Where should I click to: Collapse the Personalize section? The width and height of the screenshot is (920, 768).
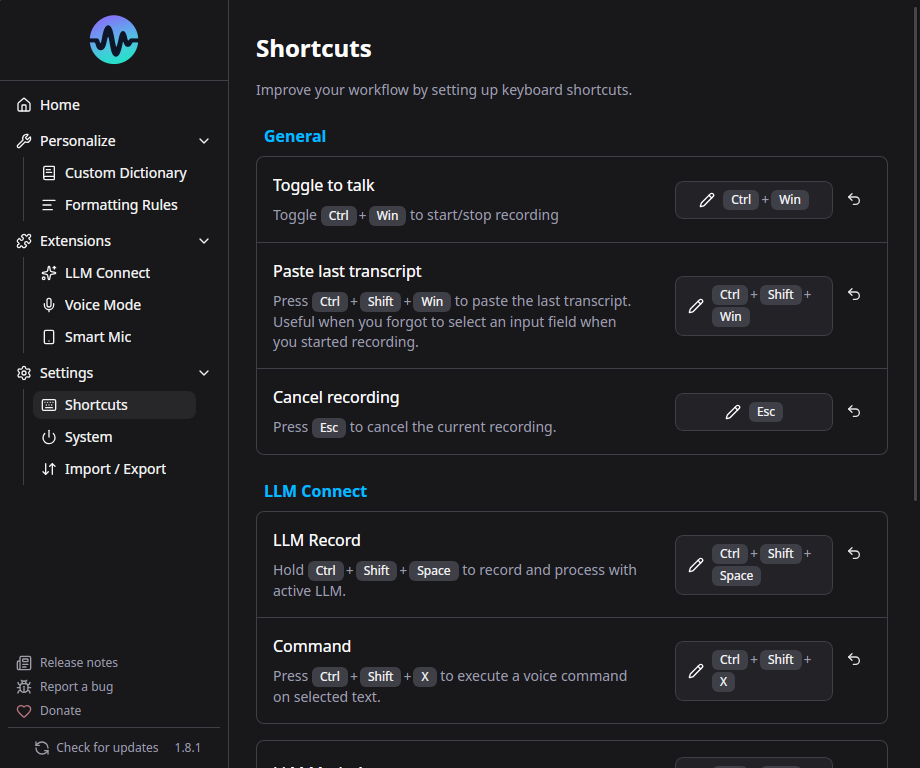[204, 140]
